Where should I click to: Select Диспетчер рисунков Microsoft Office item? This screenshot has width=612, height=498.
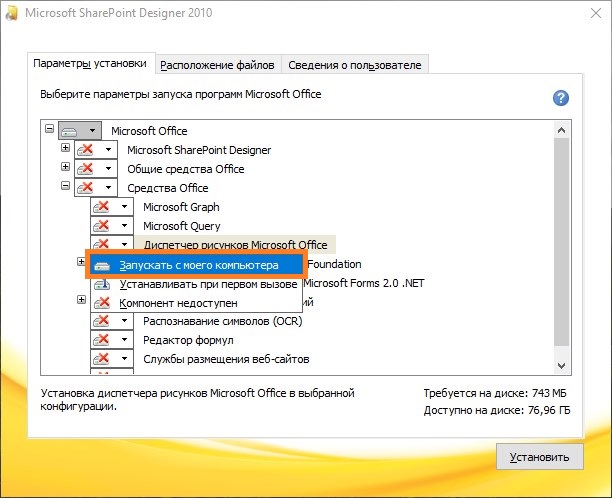(x=235, y=245)
